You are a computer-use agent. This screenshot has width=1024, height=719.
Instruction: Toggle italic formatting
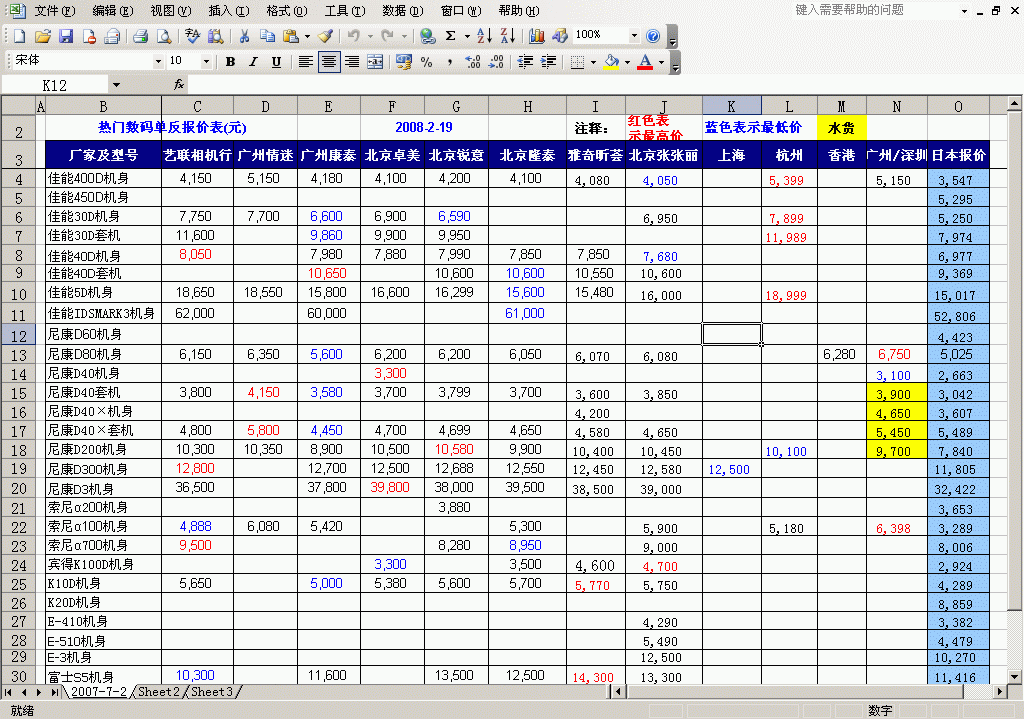pos(253,62)
